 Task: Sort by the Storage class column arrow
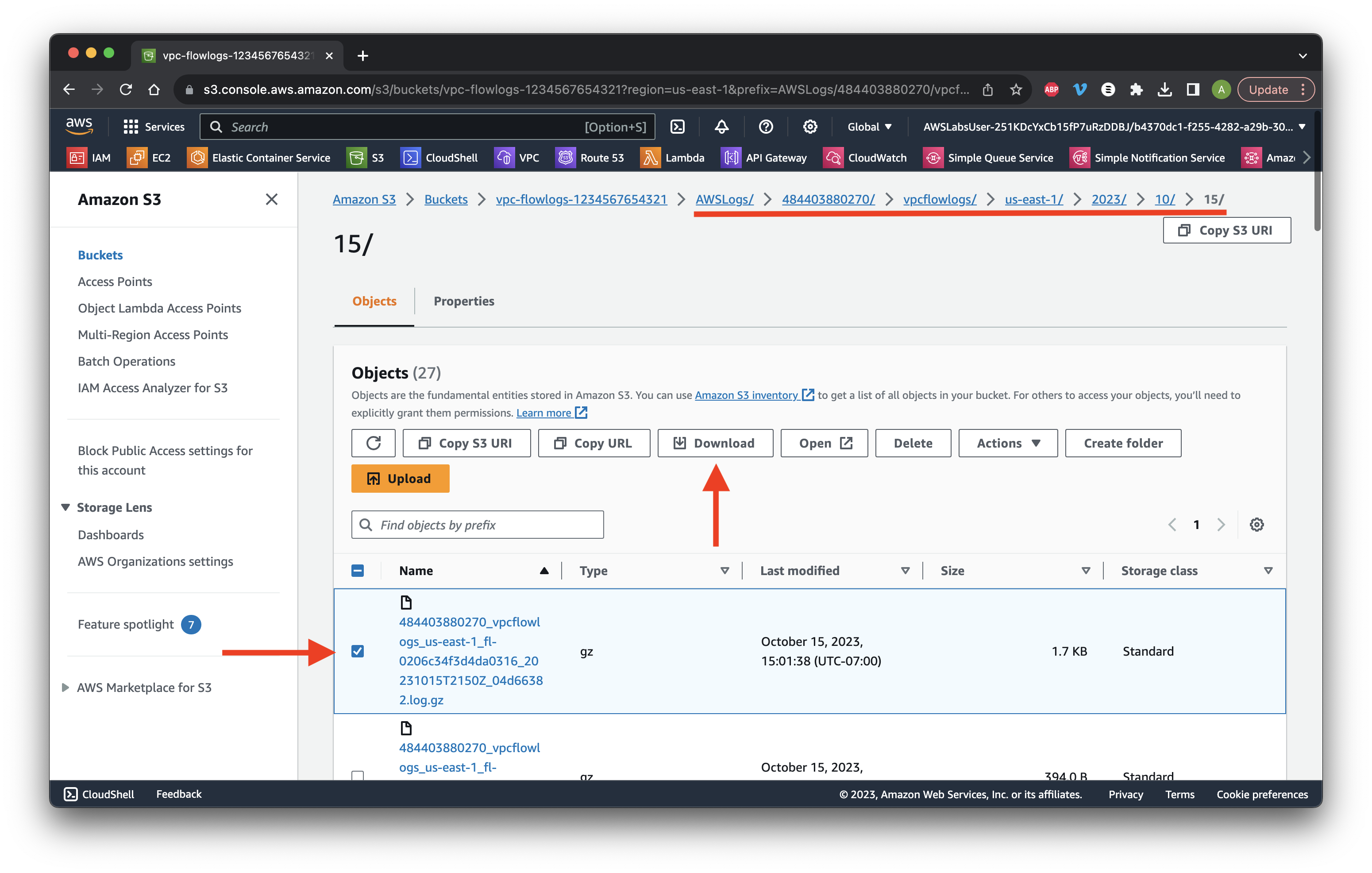1268,570
